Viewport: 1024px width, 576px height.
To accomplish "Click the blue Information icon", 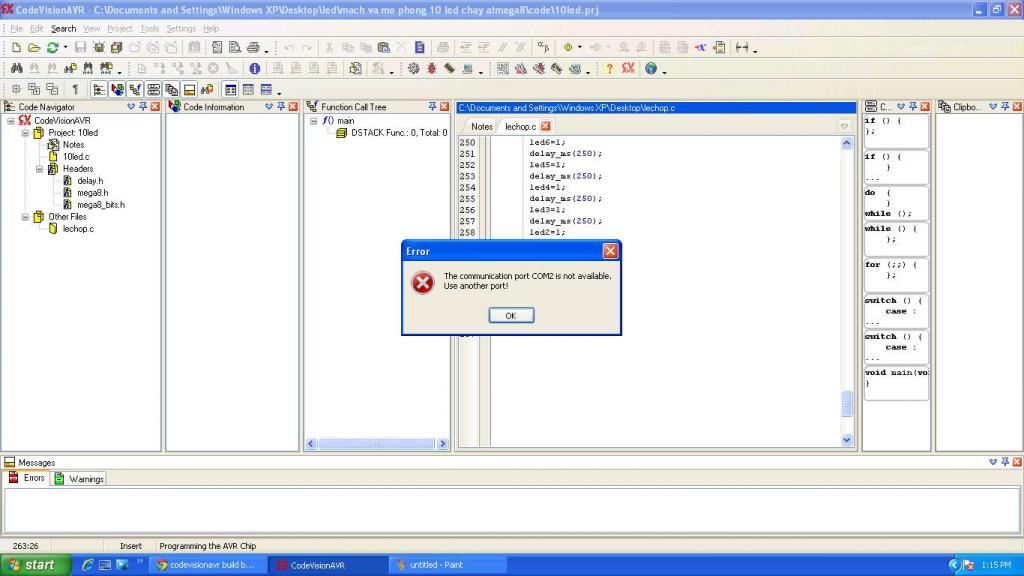I will pyautogui.click(x=255, y=69).
